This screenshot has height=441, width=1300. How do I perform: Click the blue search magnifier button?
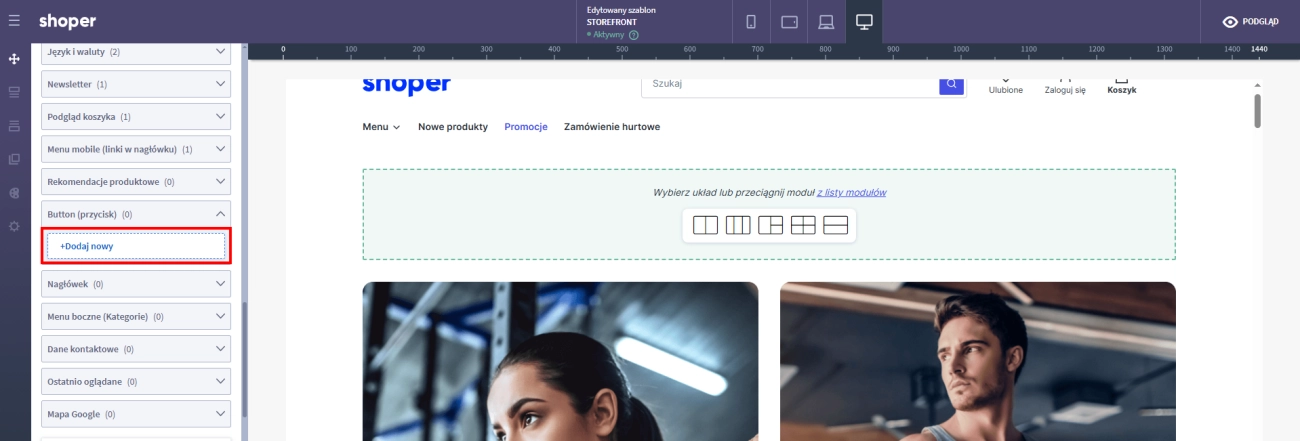pos(952,84)
